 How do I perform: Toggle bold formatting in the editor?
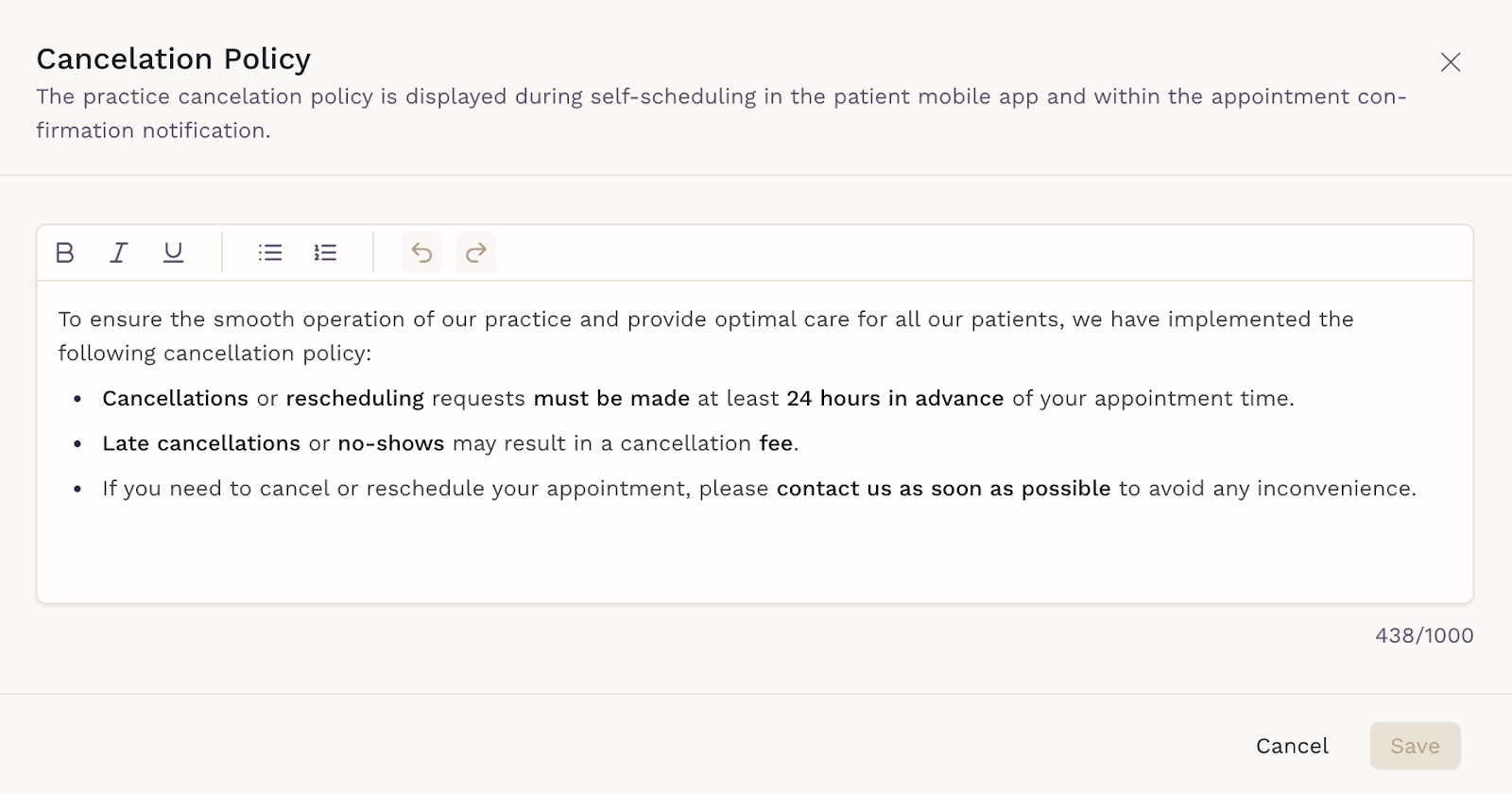65,252
